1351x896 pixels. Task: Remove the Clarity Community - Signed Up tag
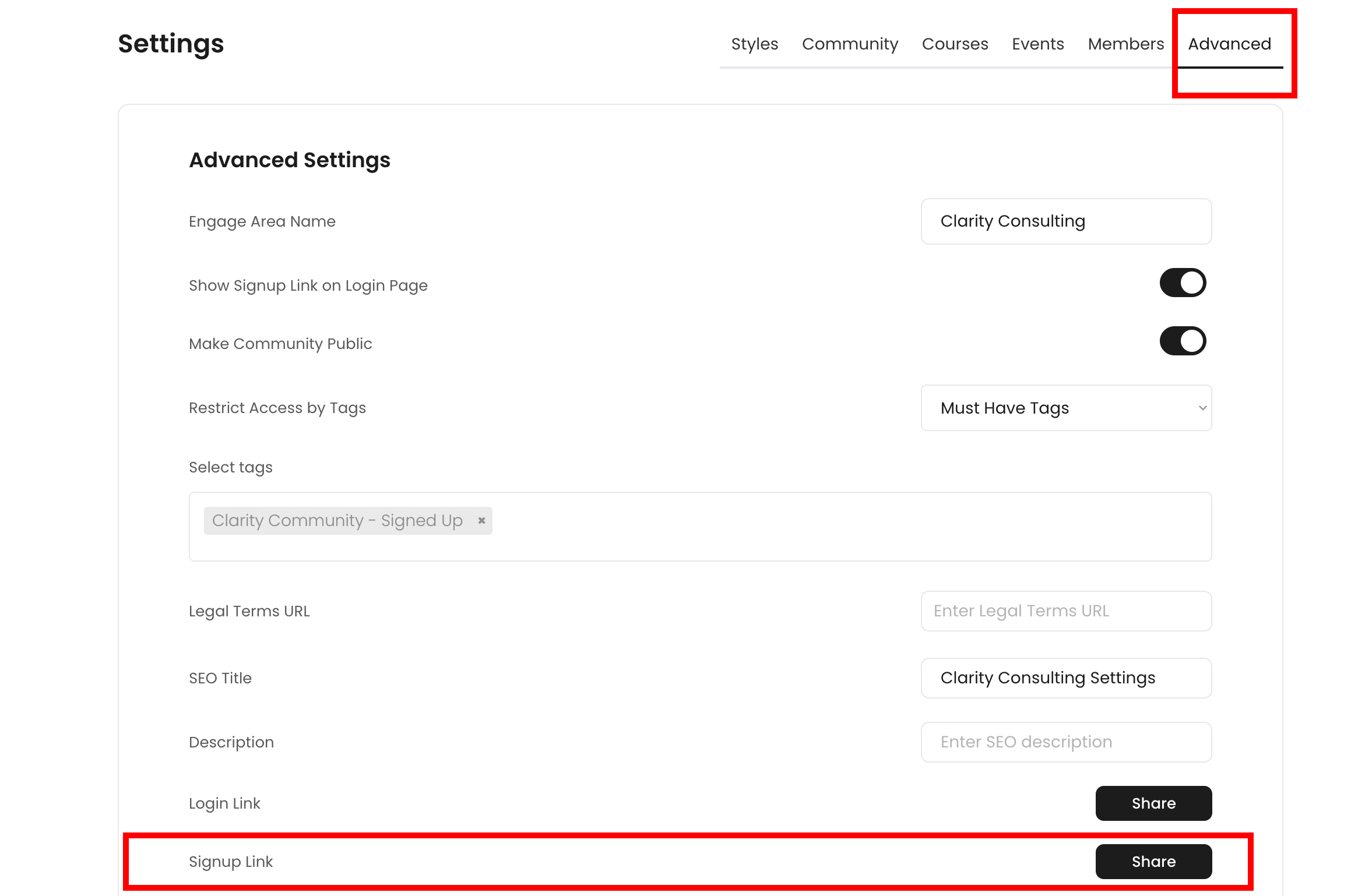(481, 520)
